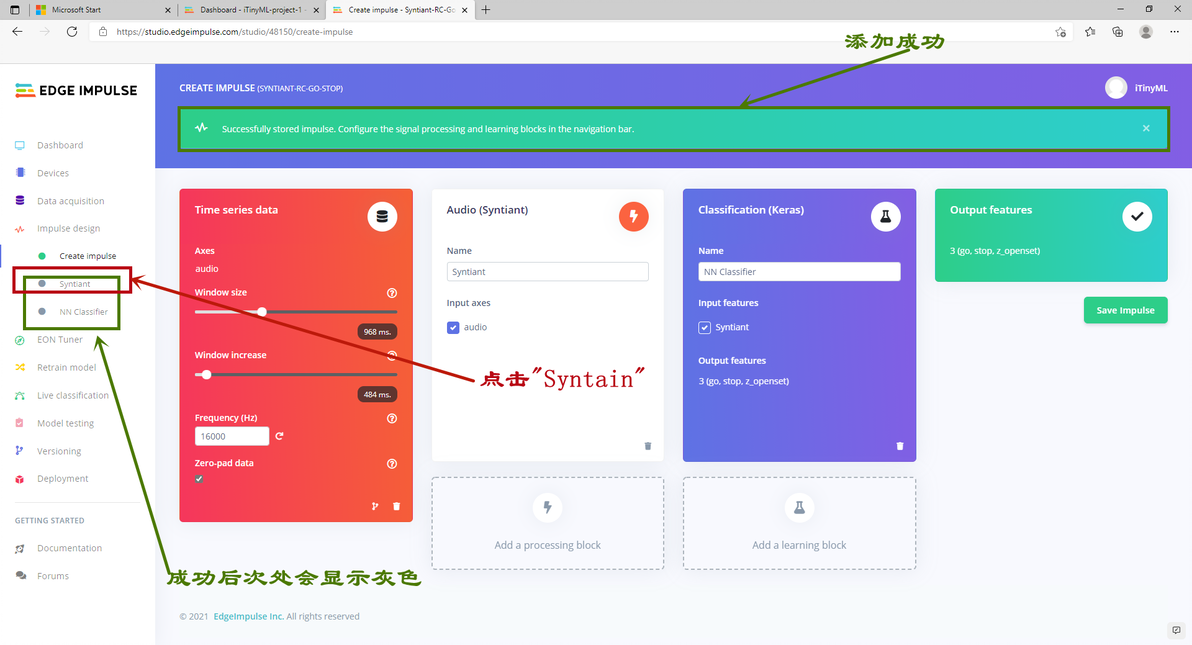Open NN Classifier in the sidebar
Image resolution: width=1192 pixels, height=645 pixels.
point(84,312)
